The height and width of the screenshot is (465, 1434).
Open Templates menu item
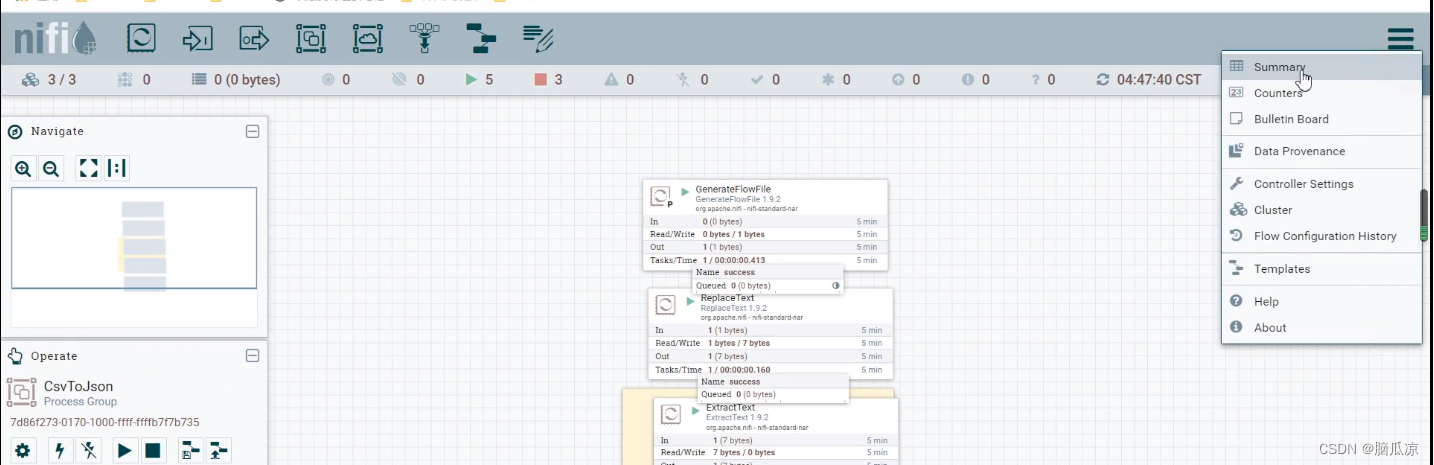(1322, 269)
